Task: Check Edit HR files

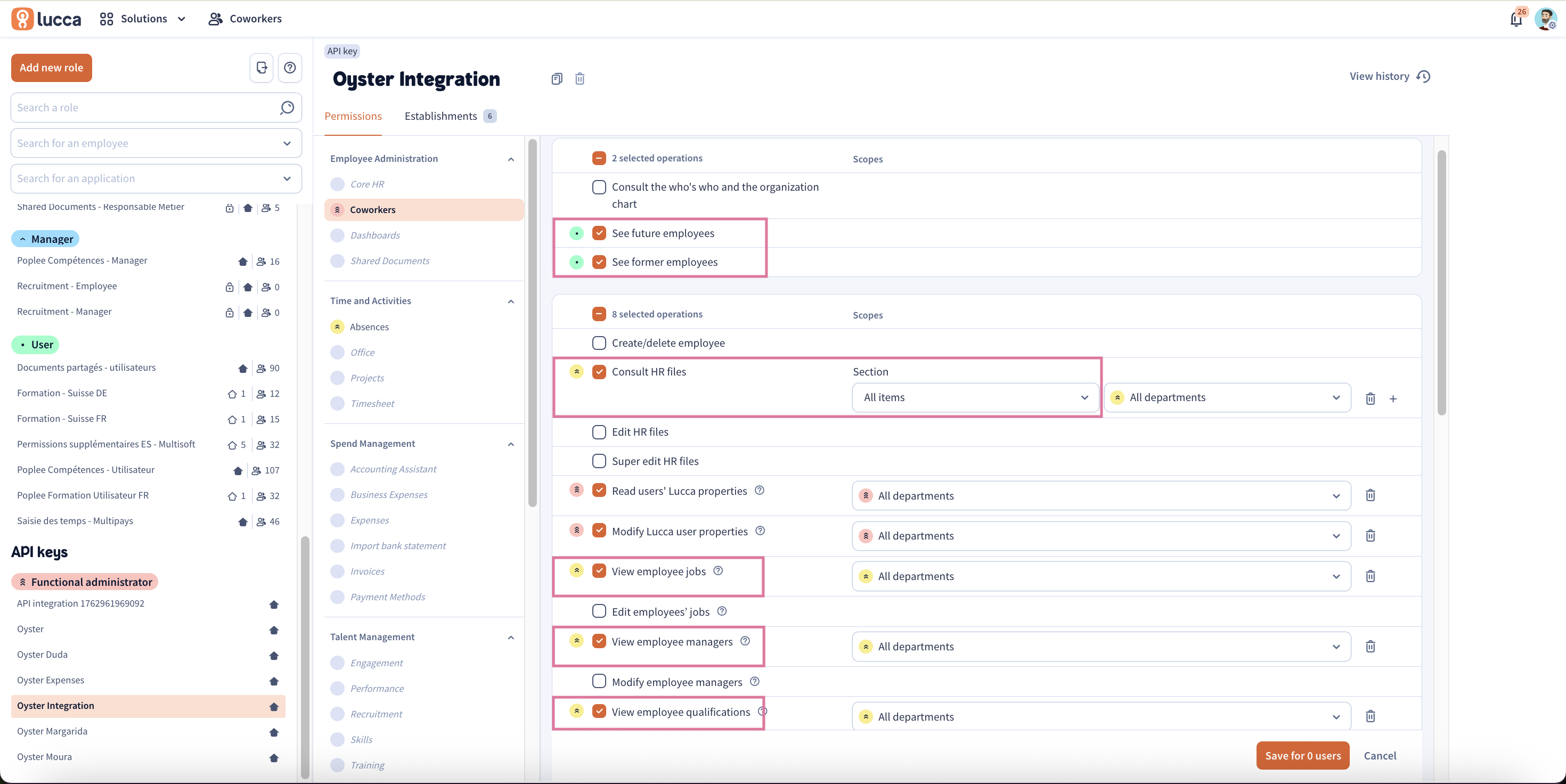Action: (599, 432)
